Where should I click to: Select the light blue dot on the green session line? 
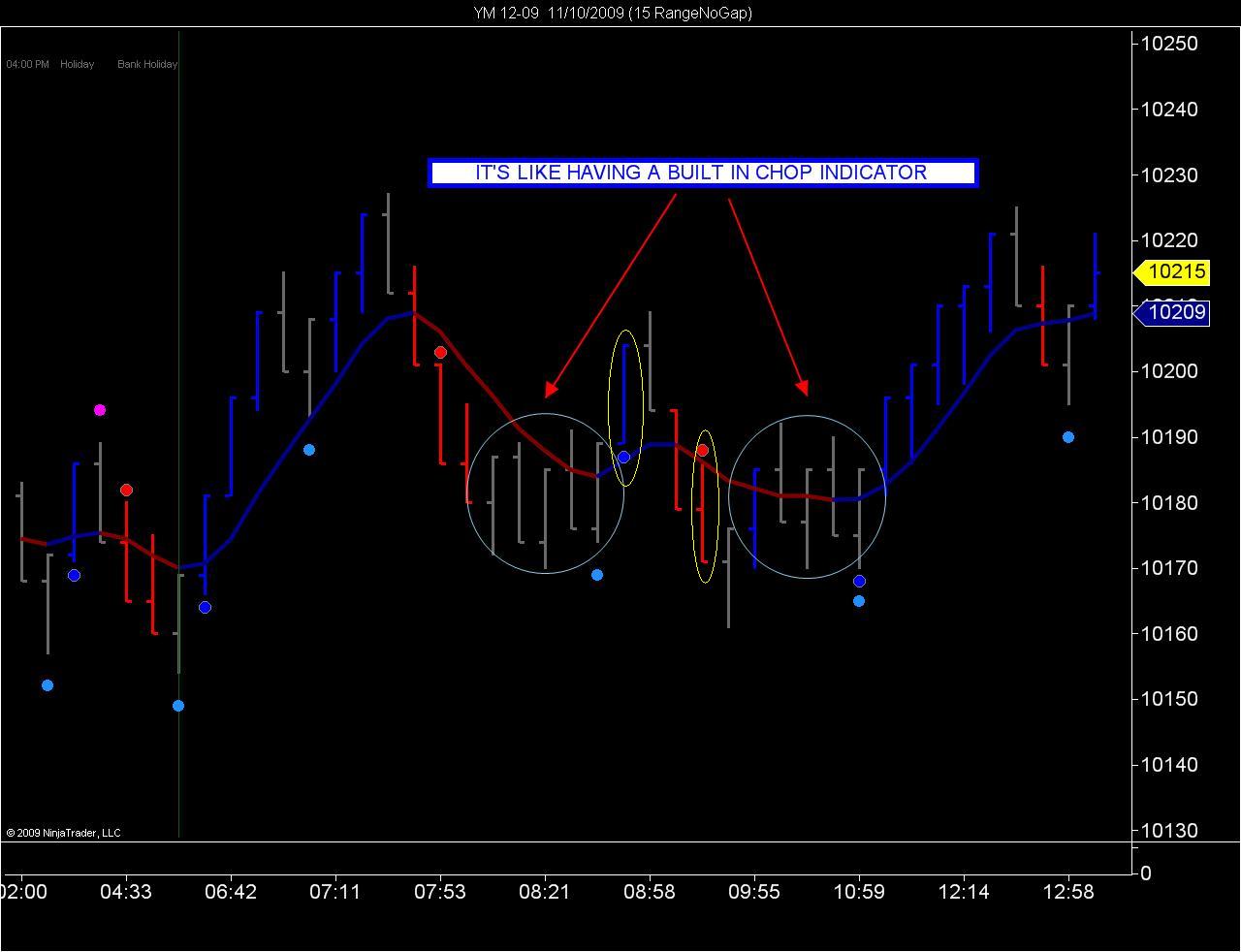coord(178,706)
